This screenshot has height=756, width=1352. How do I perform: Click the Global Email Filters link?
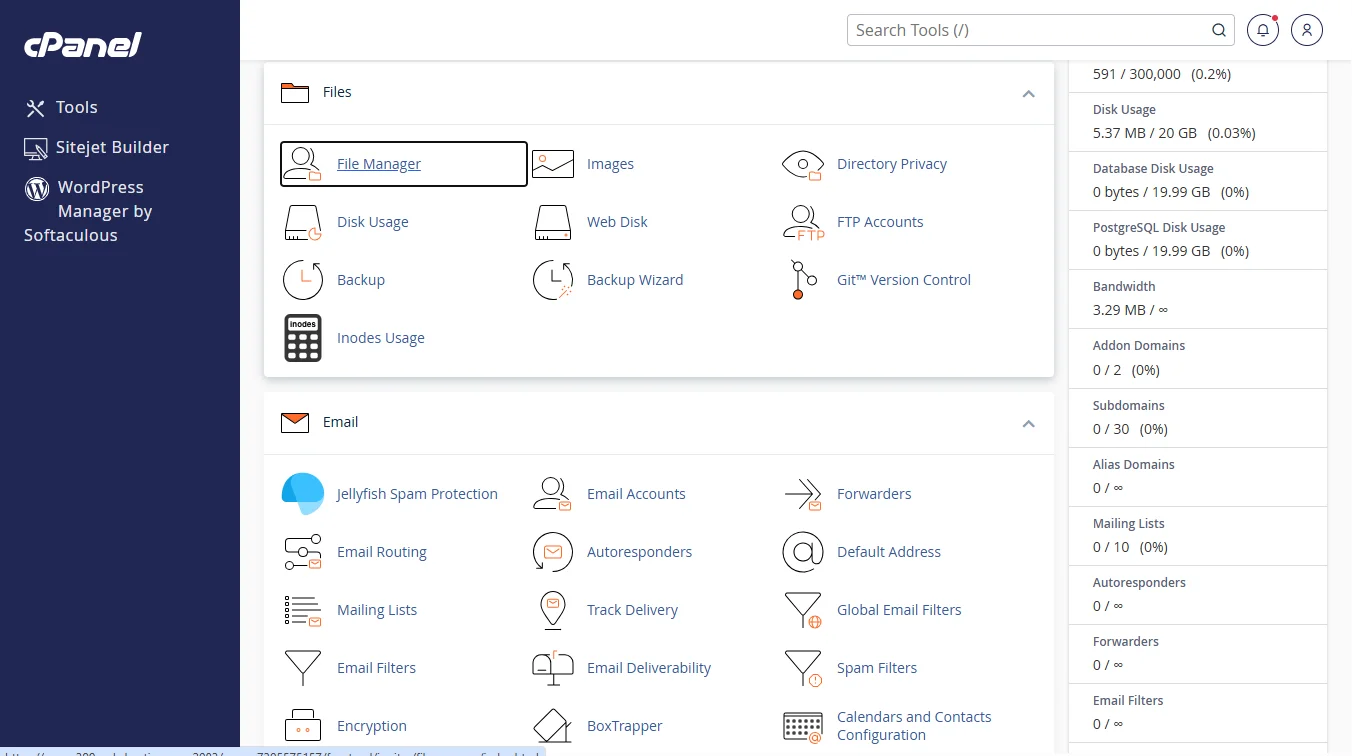click(x=899, y=610)
